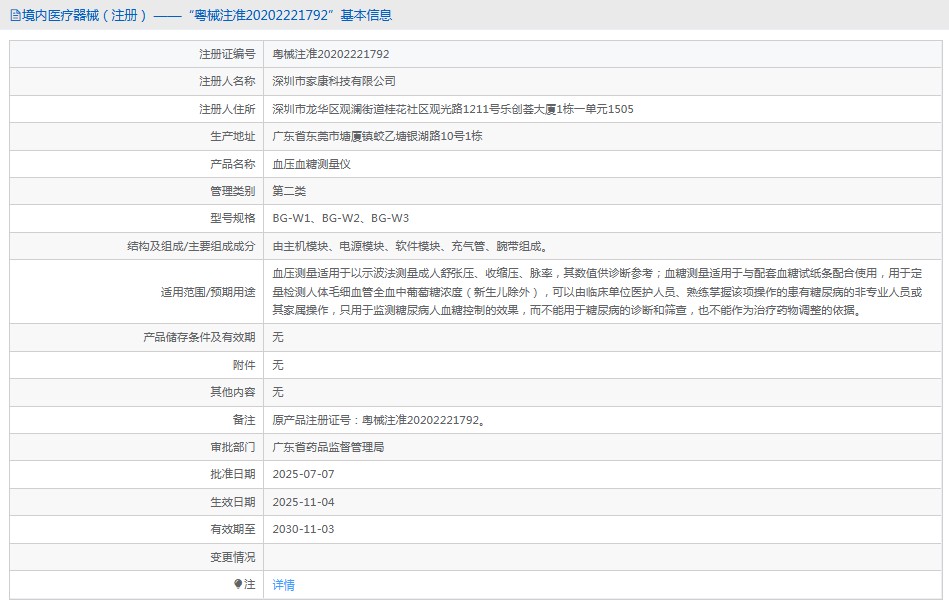Viewport: 949px width, 610px height.
Task: Select the intended use paragraph 血压测量适用于
Action: [597, 292]
